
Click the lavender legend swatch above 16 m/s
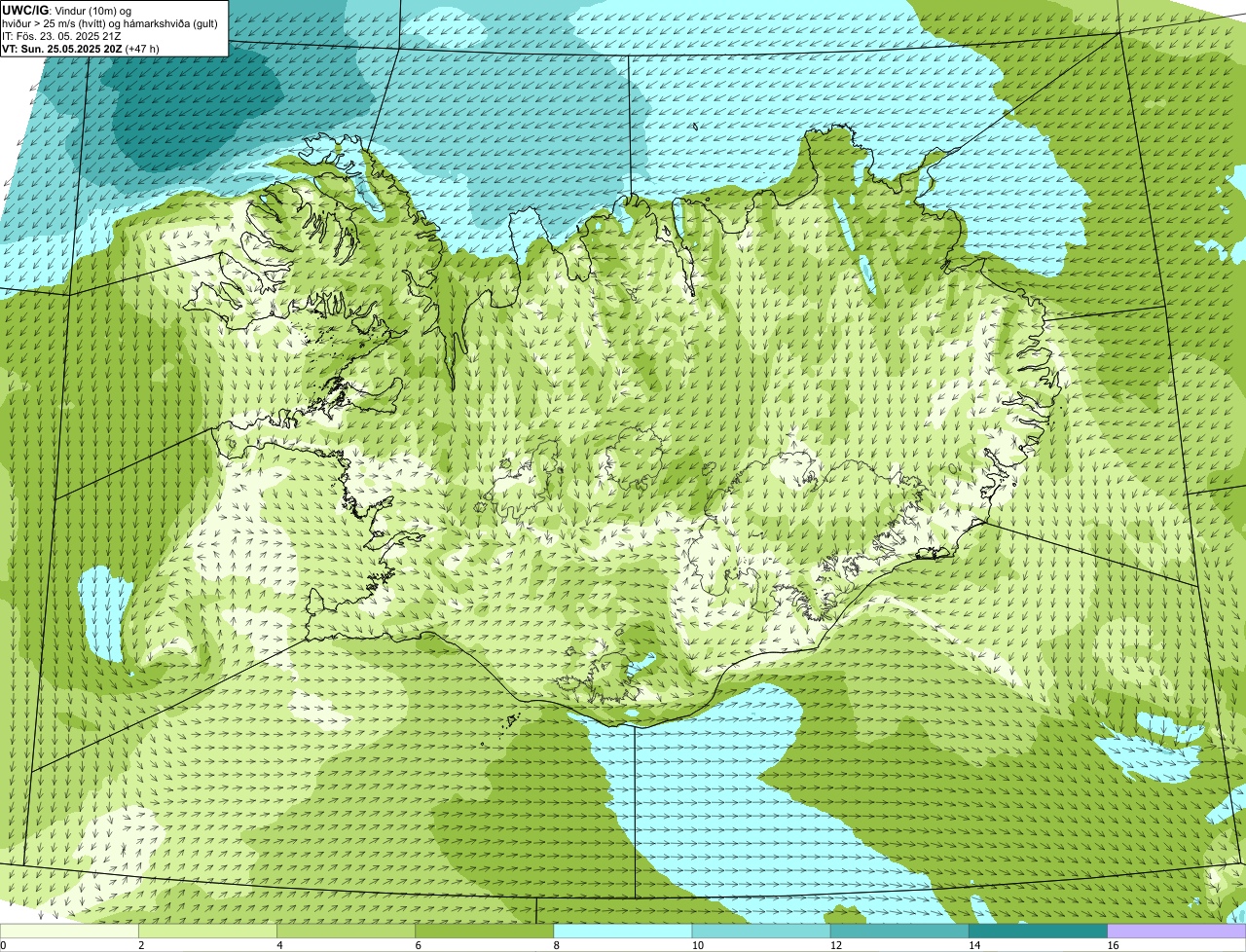coord(1176,931)
